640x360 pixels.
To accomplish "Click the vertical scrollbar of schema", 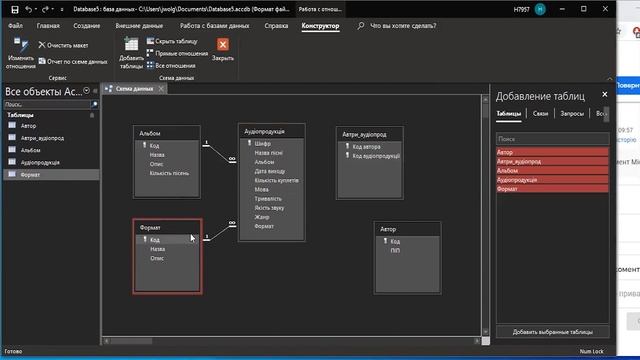I will click(x=485, y=215).
